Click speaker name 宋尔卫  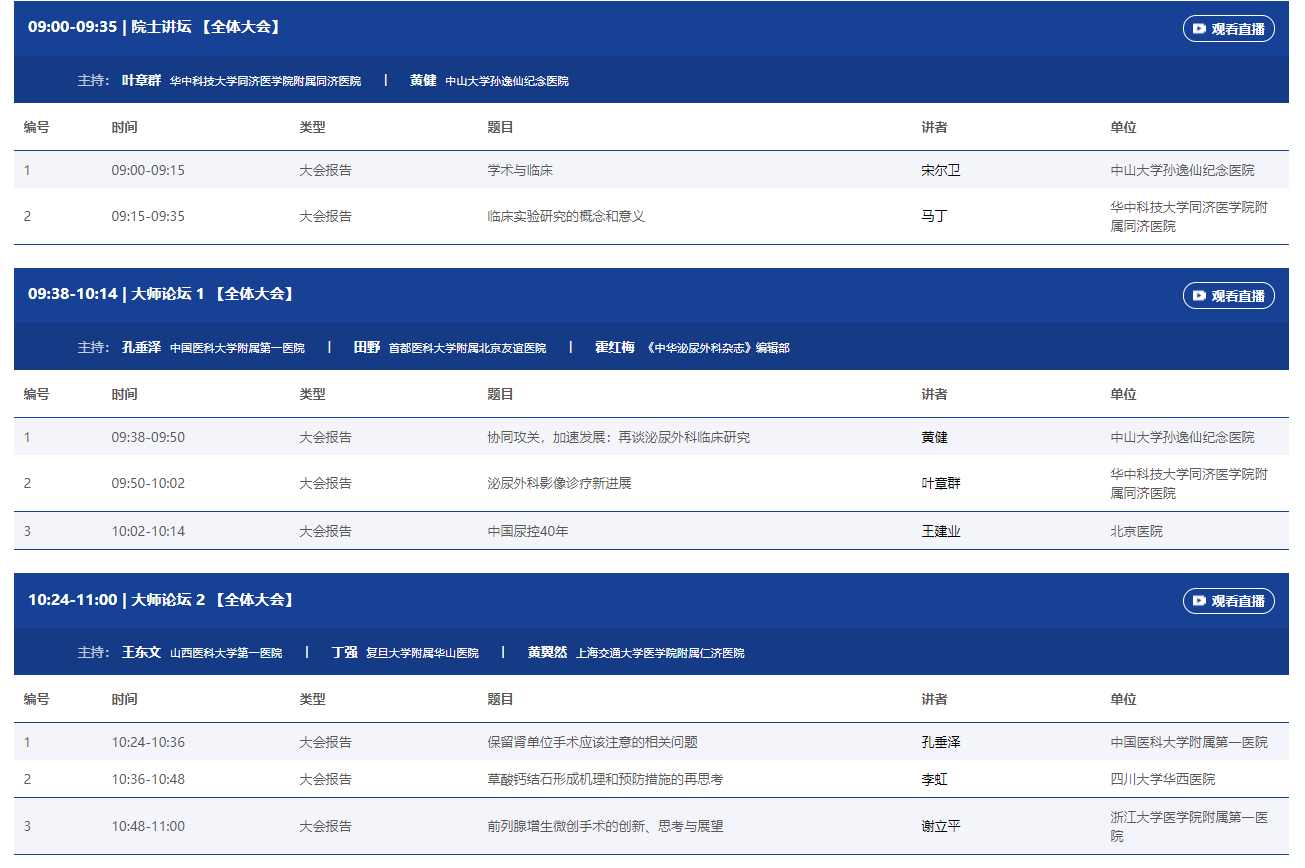941,170
